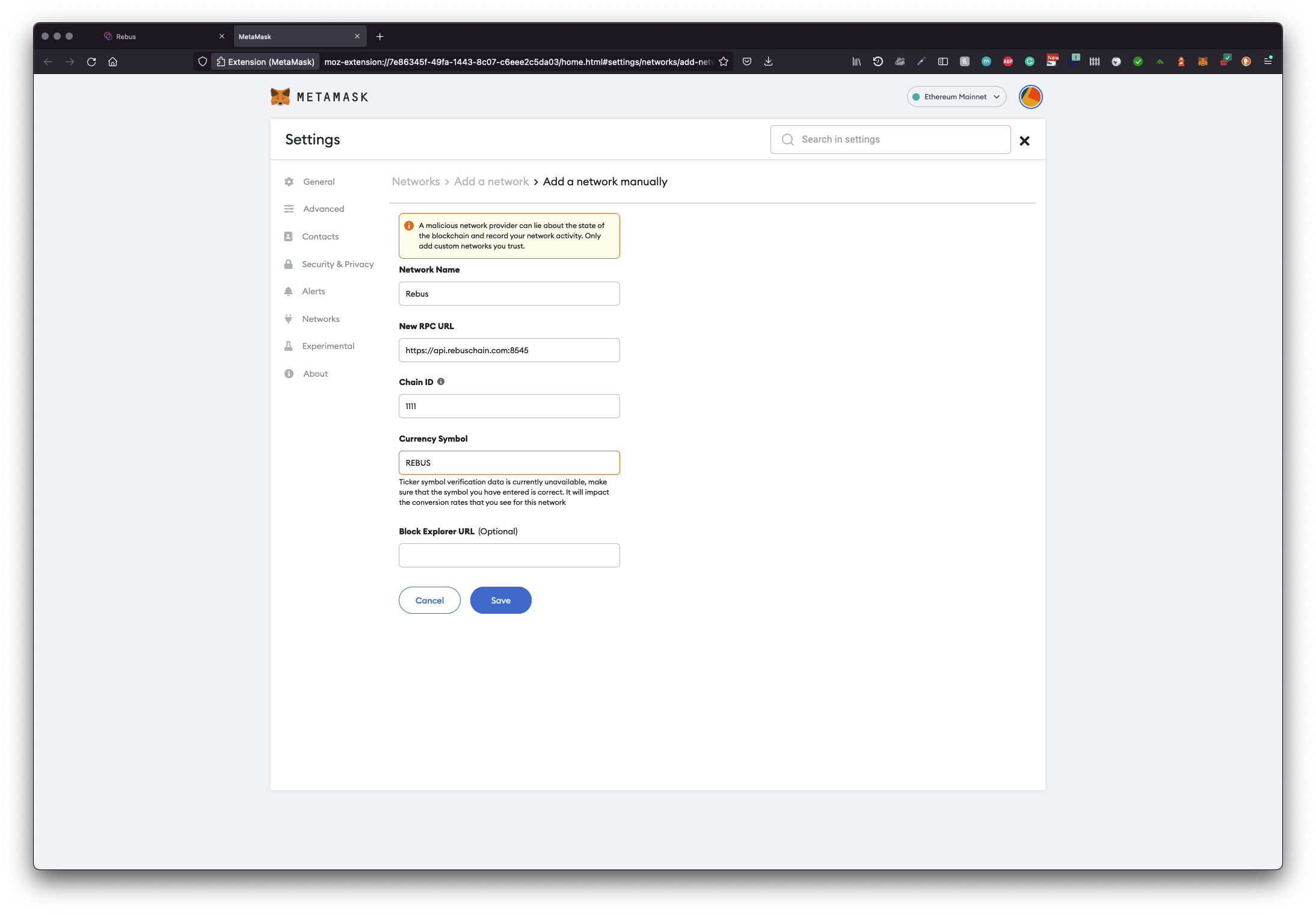Open Security & Privacy settings
This screenshot has height=914, width=1316.
click(x=337, y=264)
